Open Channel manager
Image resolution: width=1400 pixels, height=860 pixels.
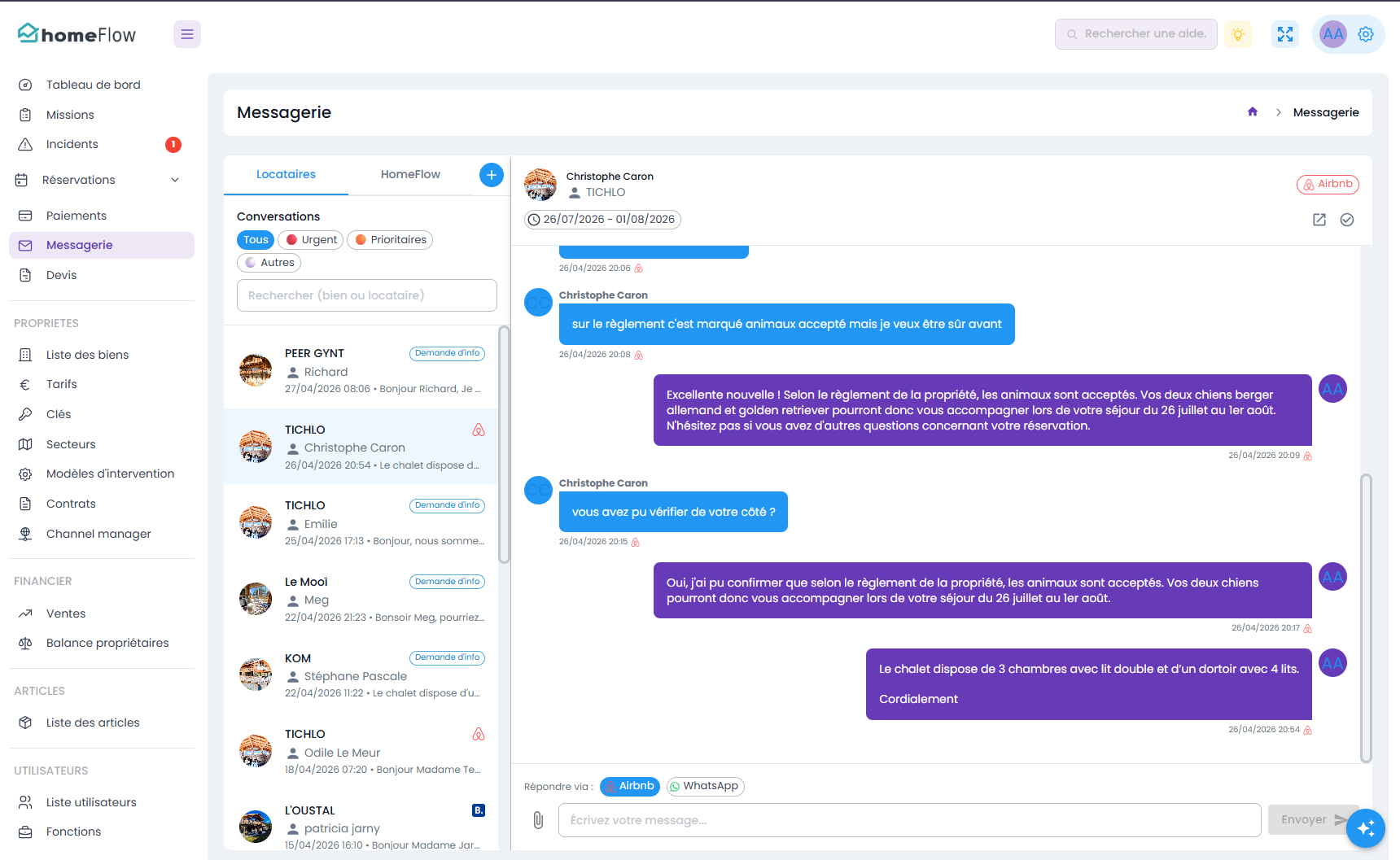coord(102,534)
